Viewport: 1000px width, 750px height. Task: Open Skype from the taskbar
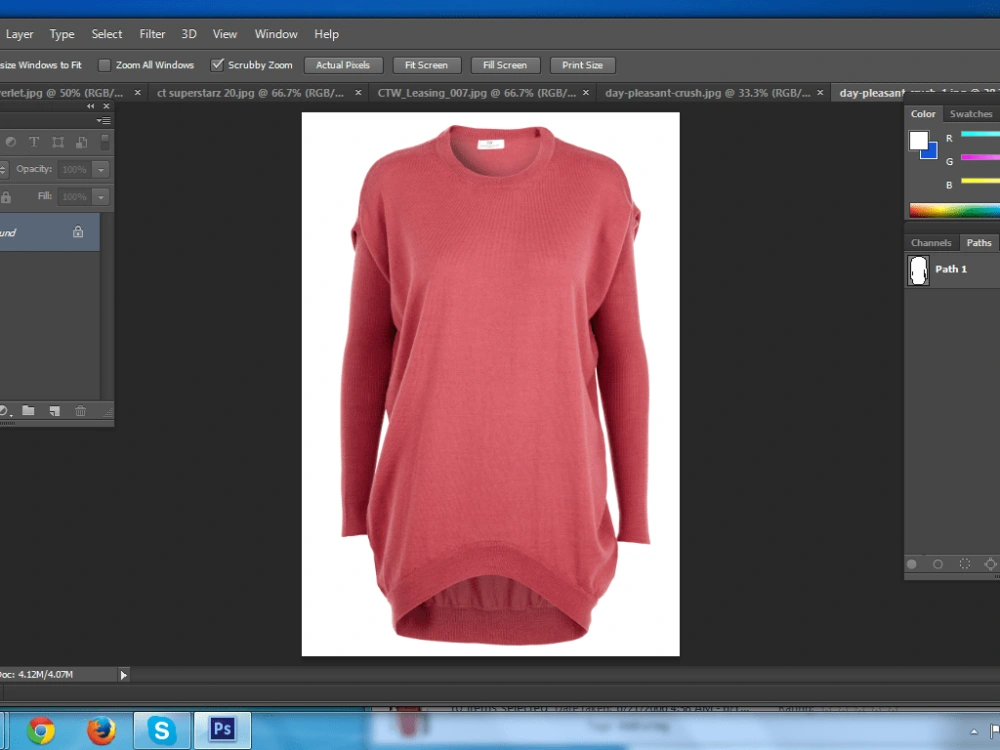161,730
